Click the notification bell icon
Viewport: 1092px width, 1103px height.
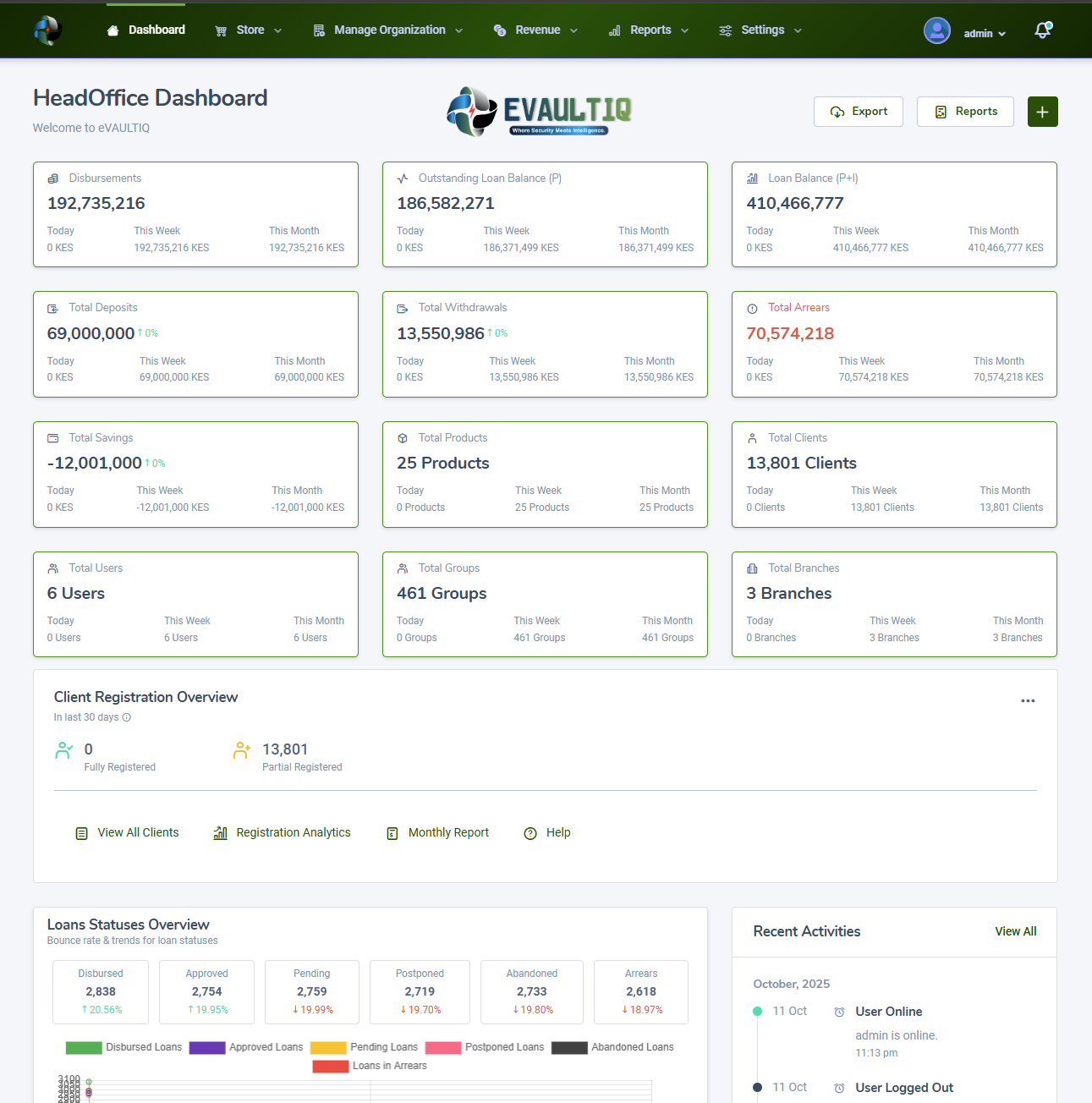[x=1042, y=30]
